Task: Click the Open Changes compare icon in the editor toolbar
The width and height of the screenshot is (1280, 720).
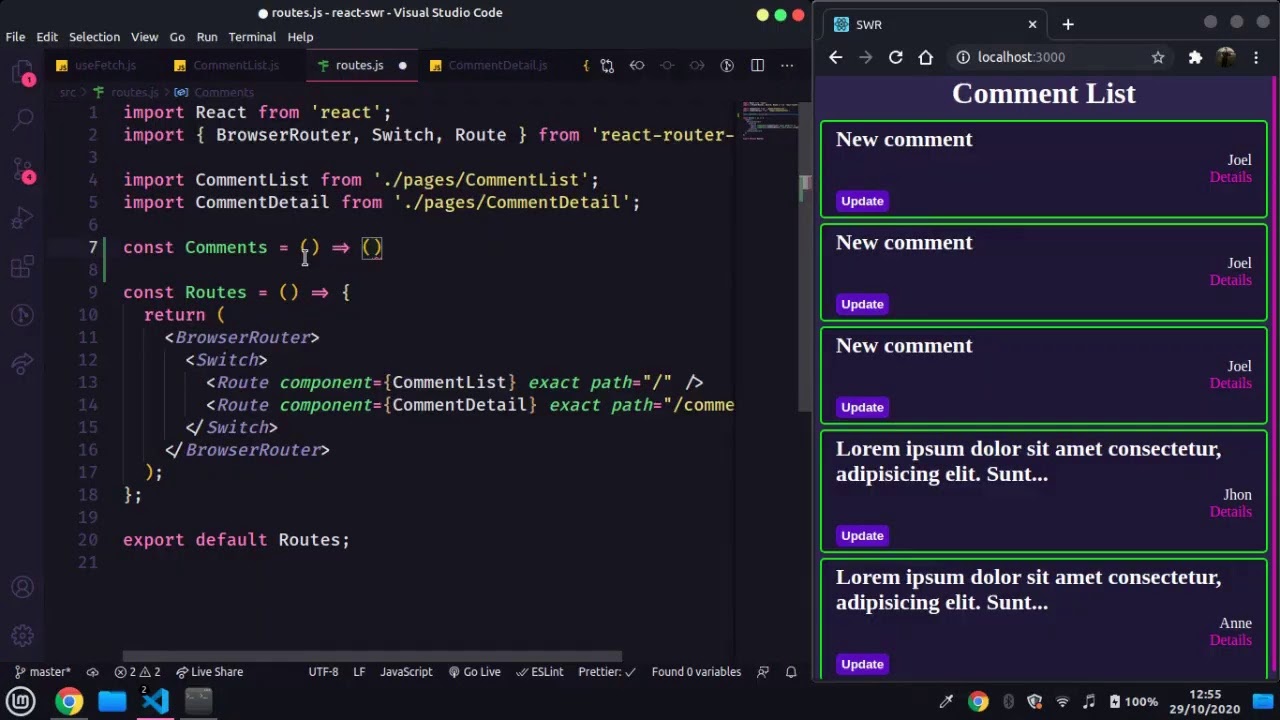Action: click(607, 65)
